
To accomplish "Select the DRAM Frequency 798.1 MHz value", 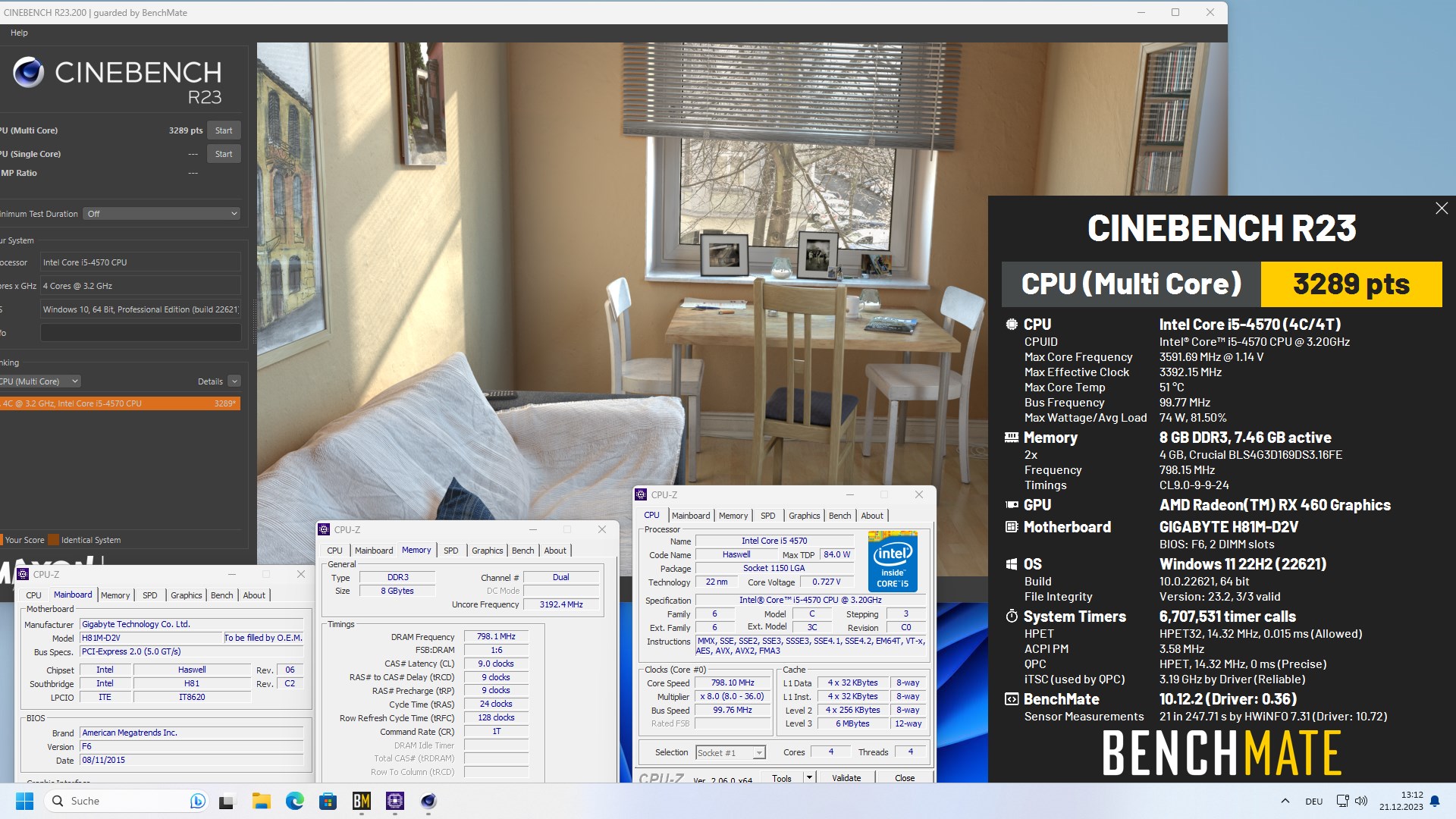I will pyautogui.click(x=496, y=637).
